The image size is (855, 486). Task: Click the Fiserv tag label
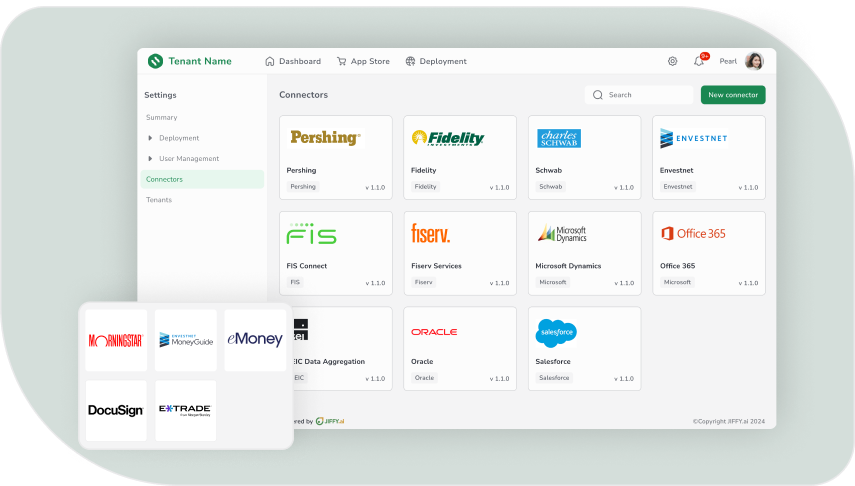(423, 282)
